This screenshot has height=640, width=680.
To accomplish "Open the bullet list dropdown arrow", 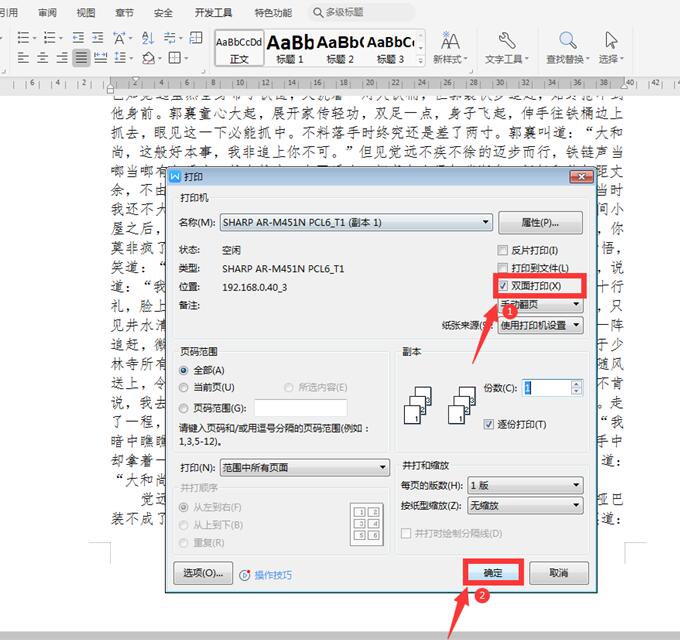I will tap(34, 38).
